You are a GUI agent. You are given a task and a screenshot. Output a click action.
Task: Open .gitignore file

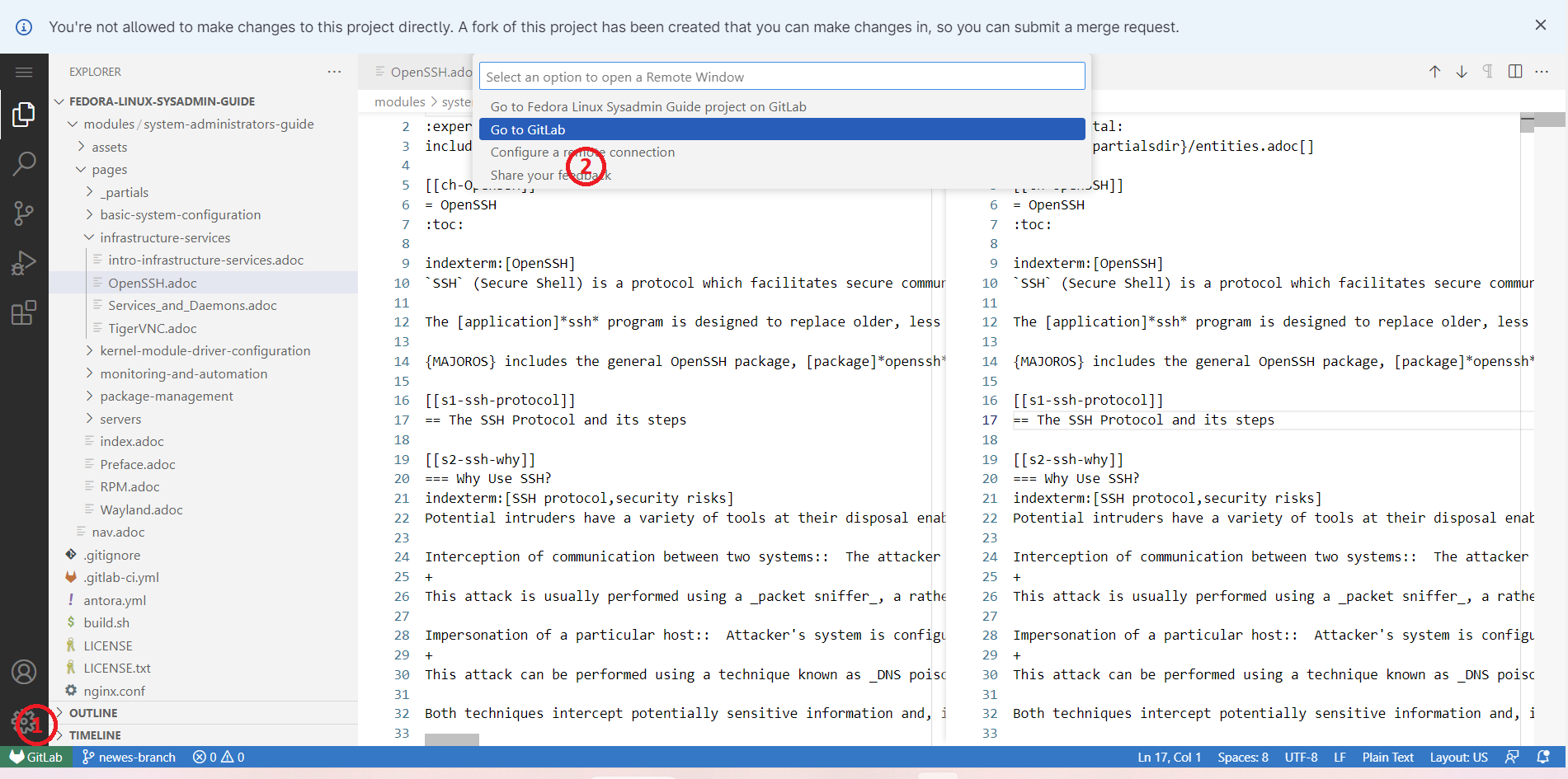pos(203,555)
